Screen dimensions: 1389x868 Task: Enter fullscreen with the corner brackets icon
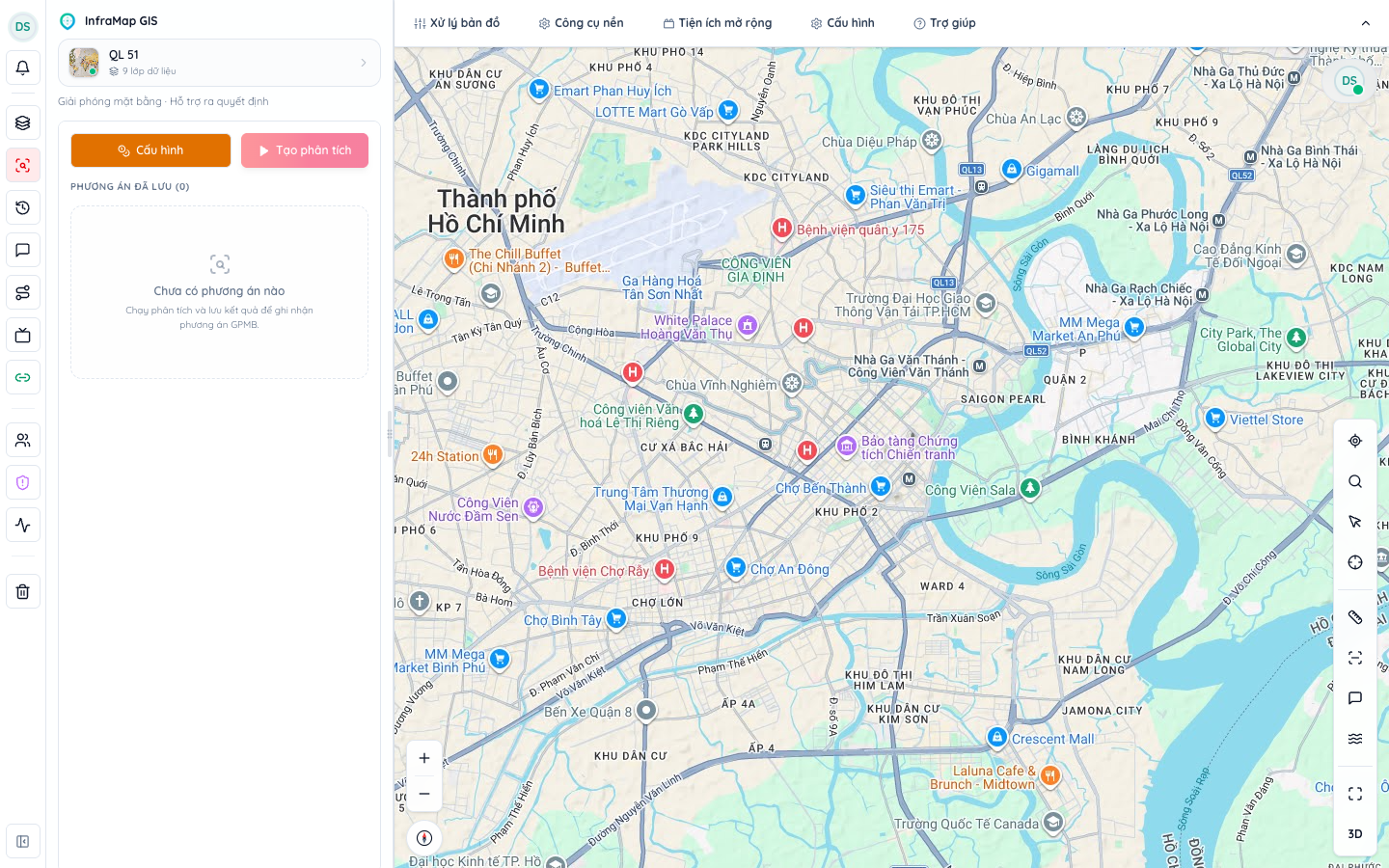tap(1355, 794)
